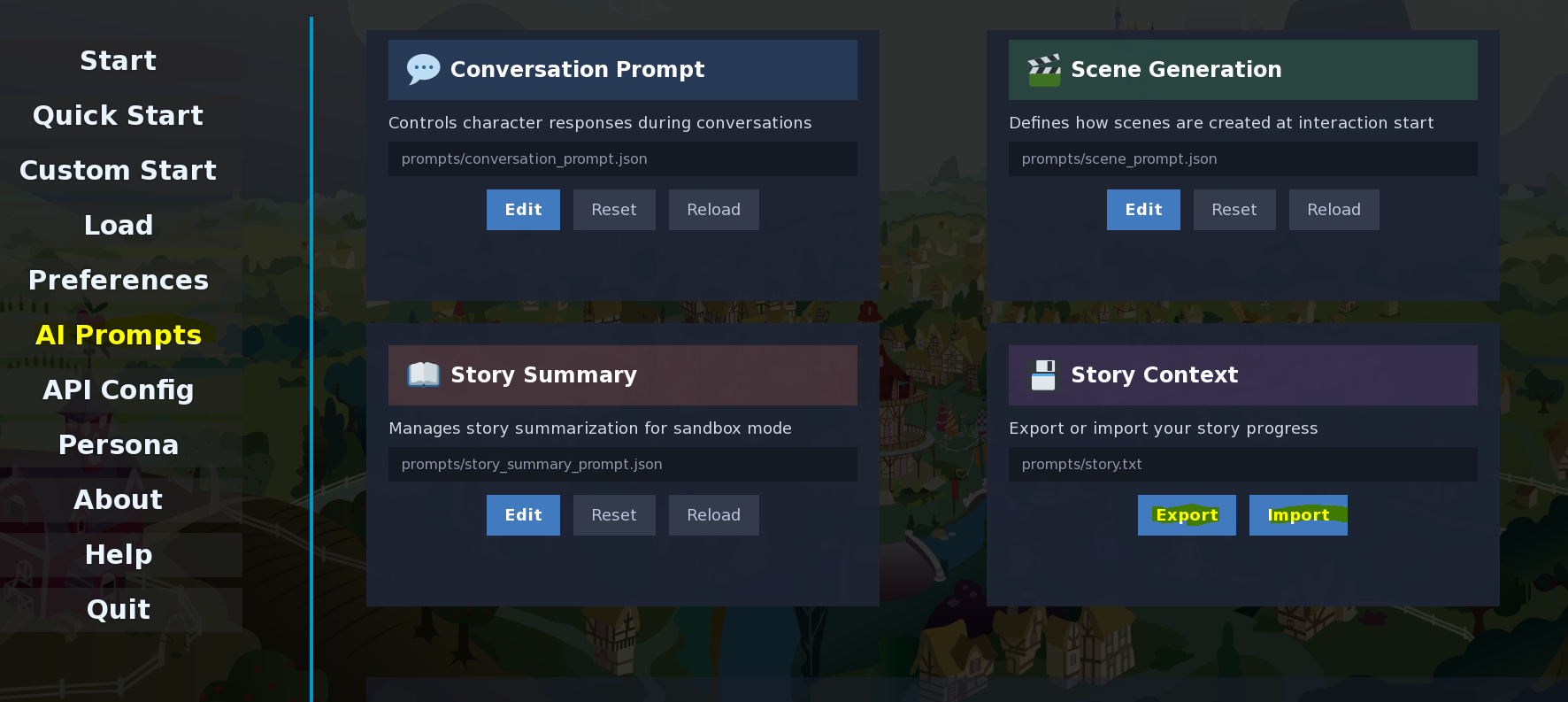Reload the Scene Generation prompt
The height and width of the screenshot is (702, 1568).
pyautogui.click(x=1334, y=210)
